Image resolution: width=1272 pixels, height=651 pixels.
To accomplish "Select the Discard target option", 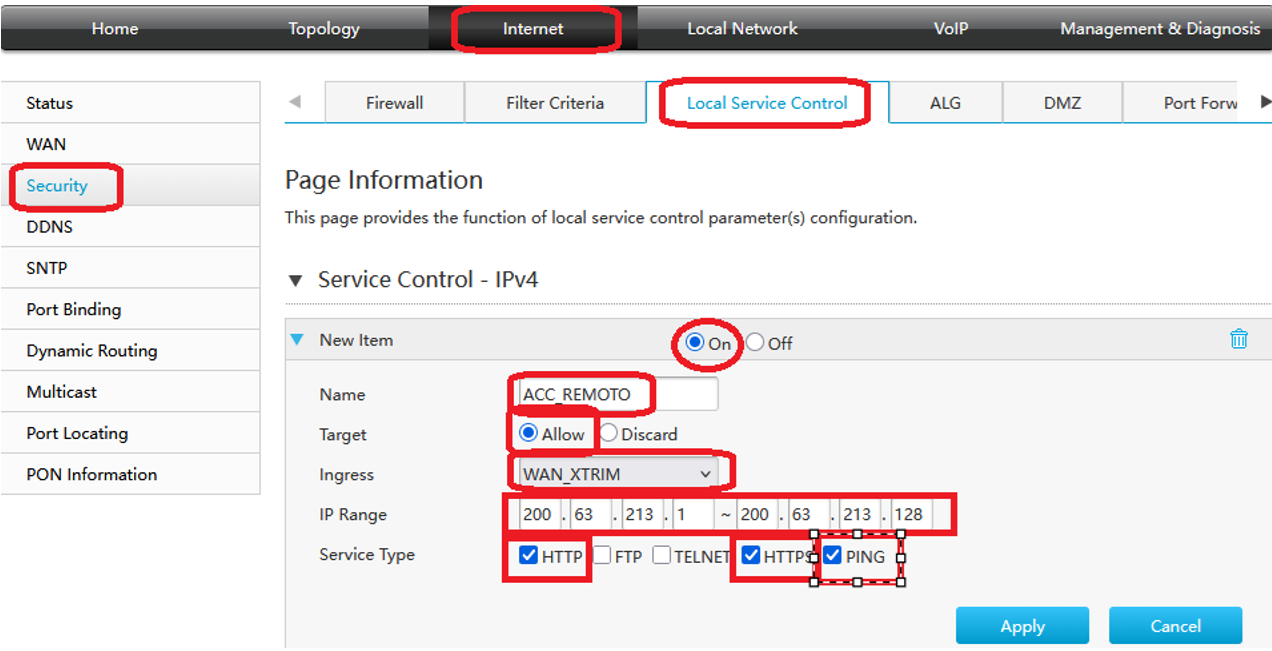I will click(x=608, y=434).
